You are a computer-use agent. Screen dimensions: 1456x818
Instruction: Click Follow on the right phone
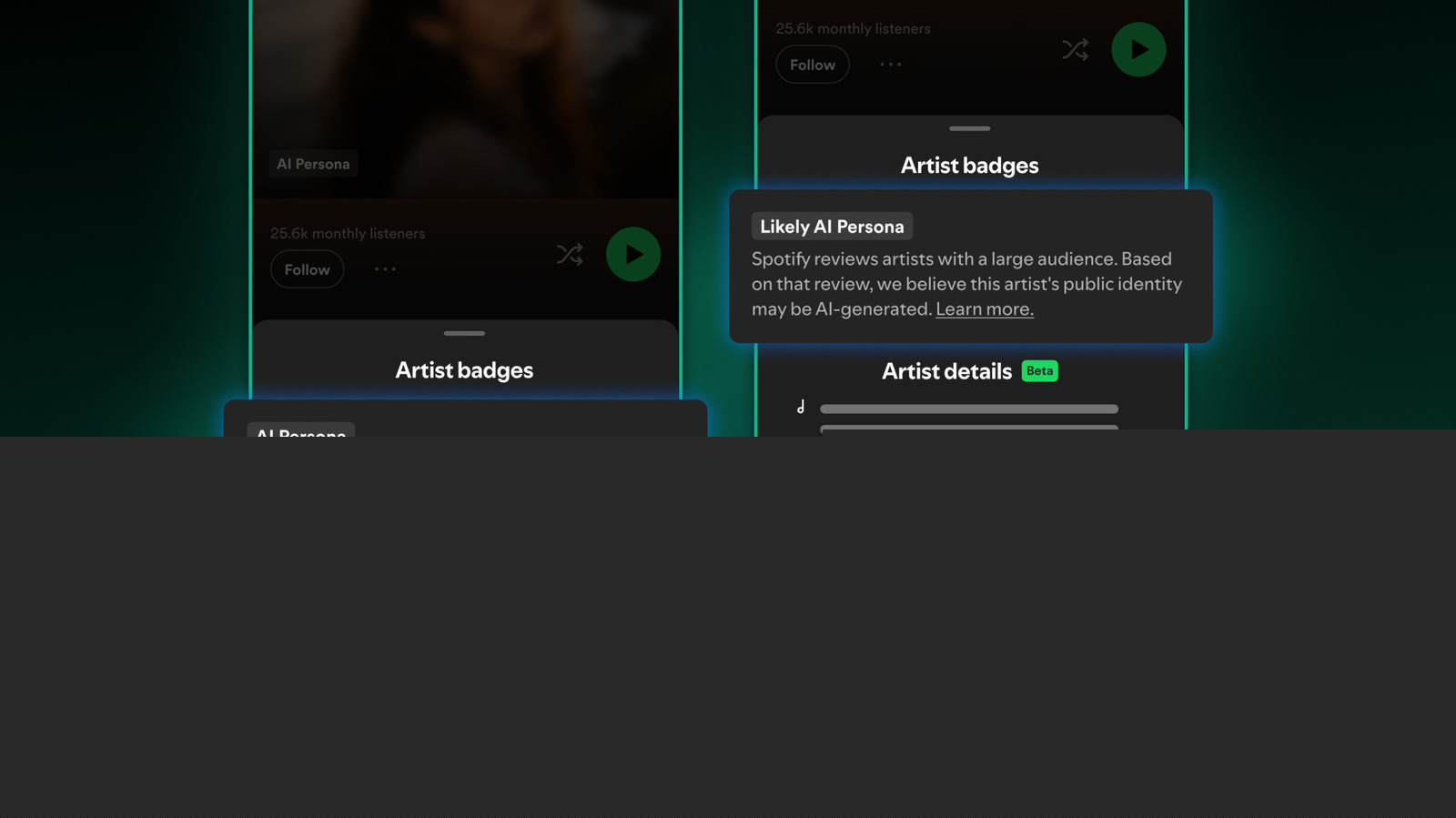point(813,65)
